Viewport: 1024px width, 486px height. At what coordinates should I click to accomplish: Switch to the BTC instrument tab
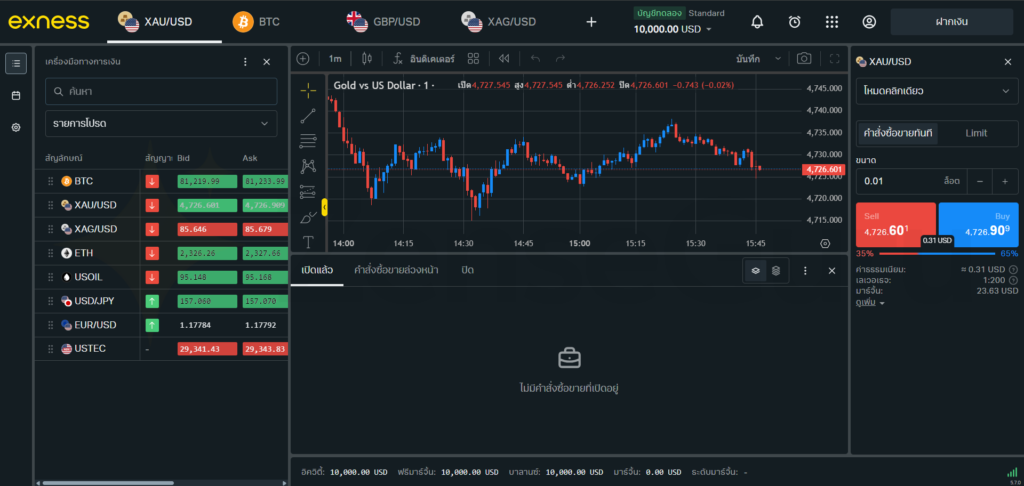[x=257, y=22]
